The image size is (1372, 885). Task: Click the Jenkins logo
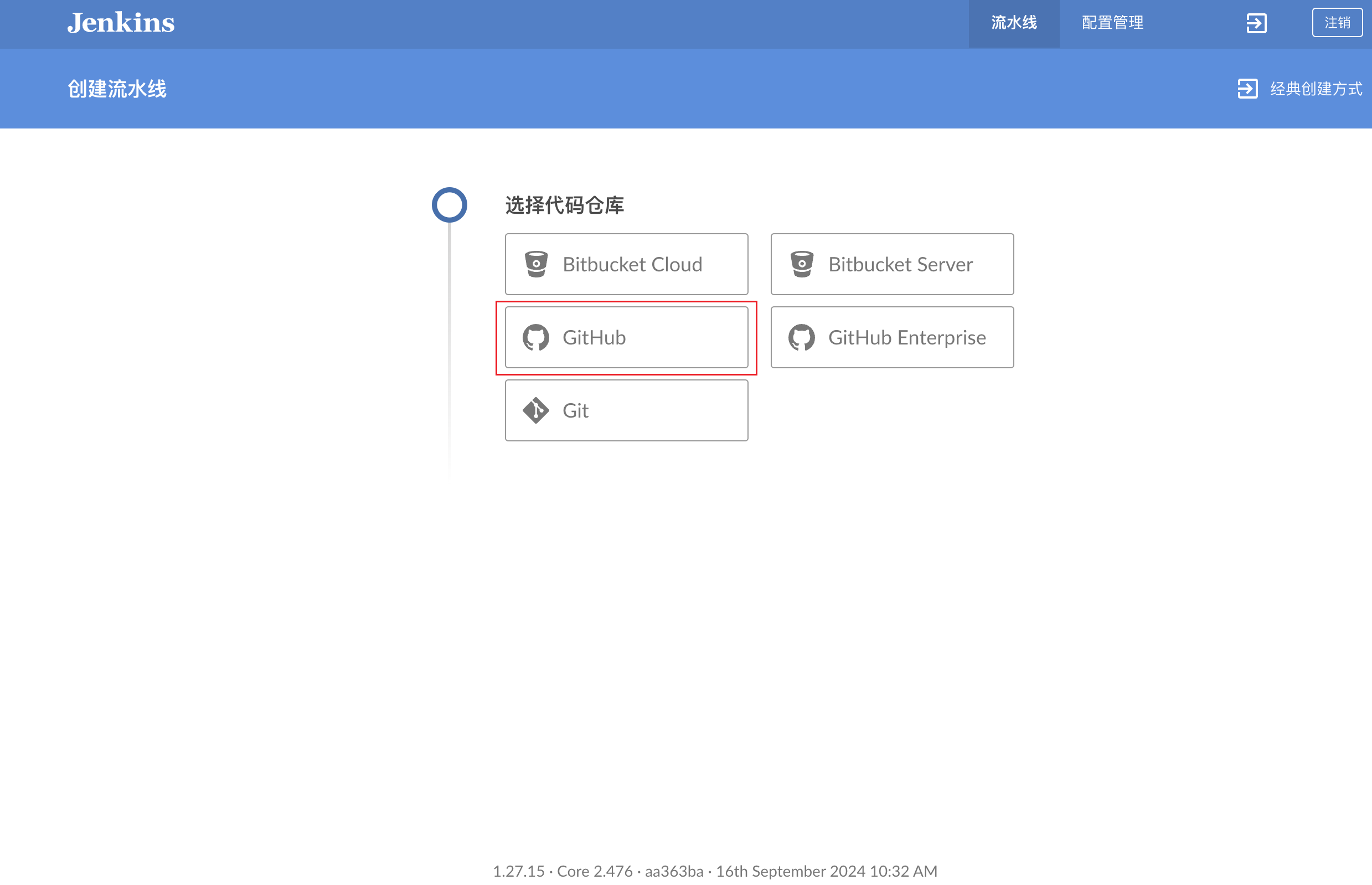pos(121,23)
